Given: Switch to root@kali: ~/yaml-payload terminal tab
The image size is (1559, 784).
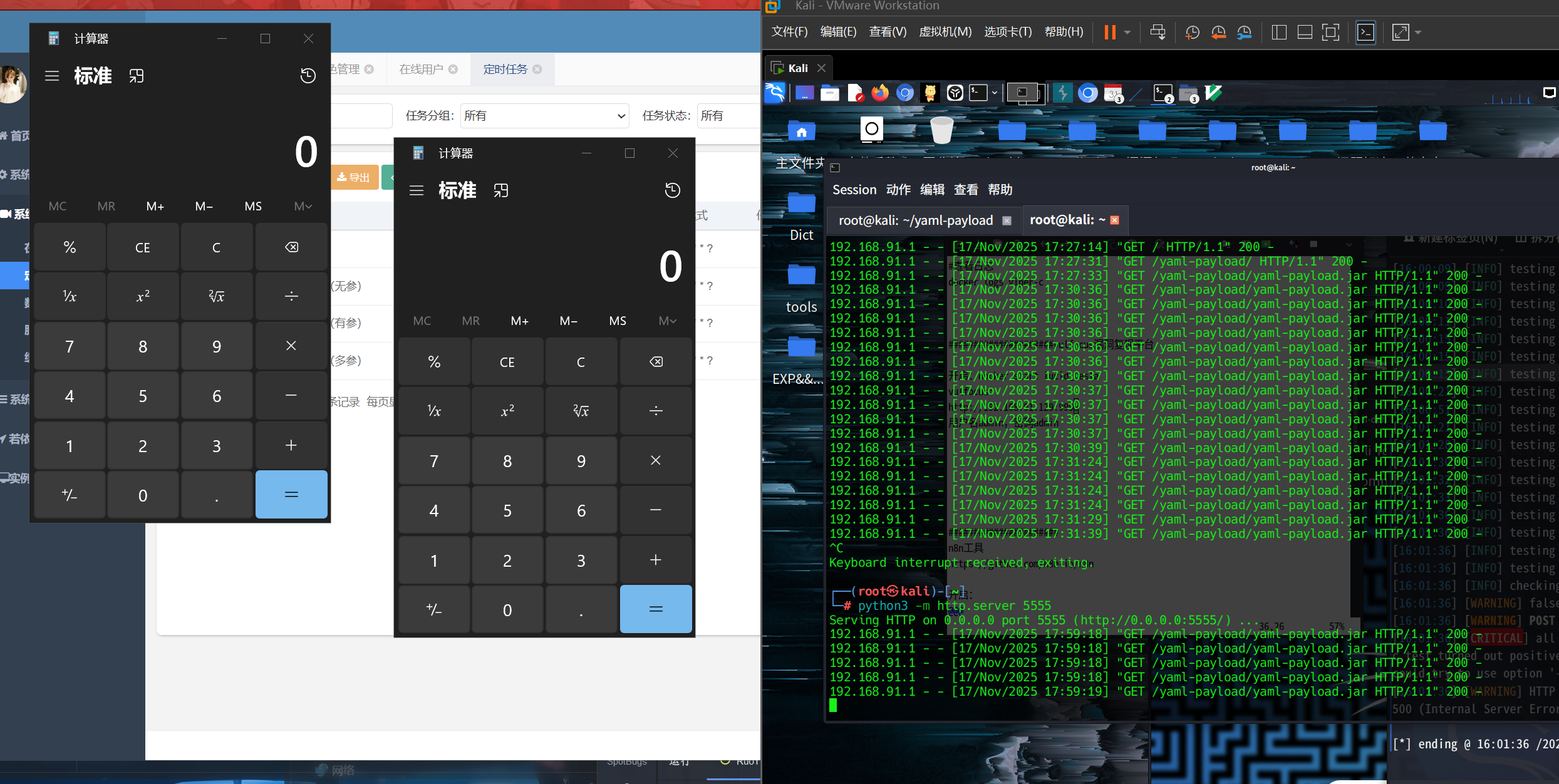Looking at the screenshot, I should [x=916, y=220].
